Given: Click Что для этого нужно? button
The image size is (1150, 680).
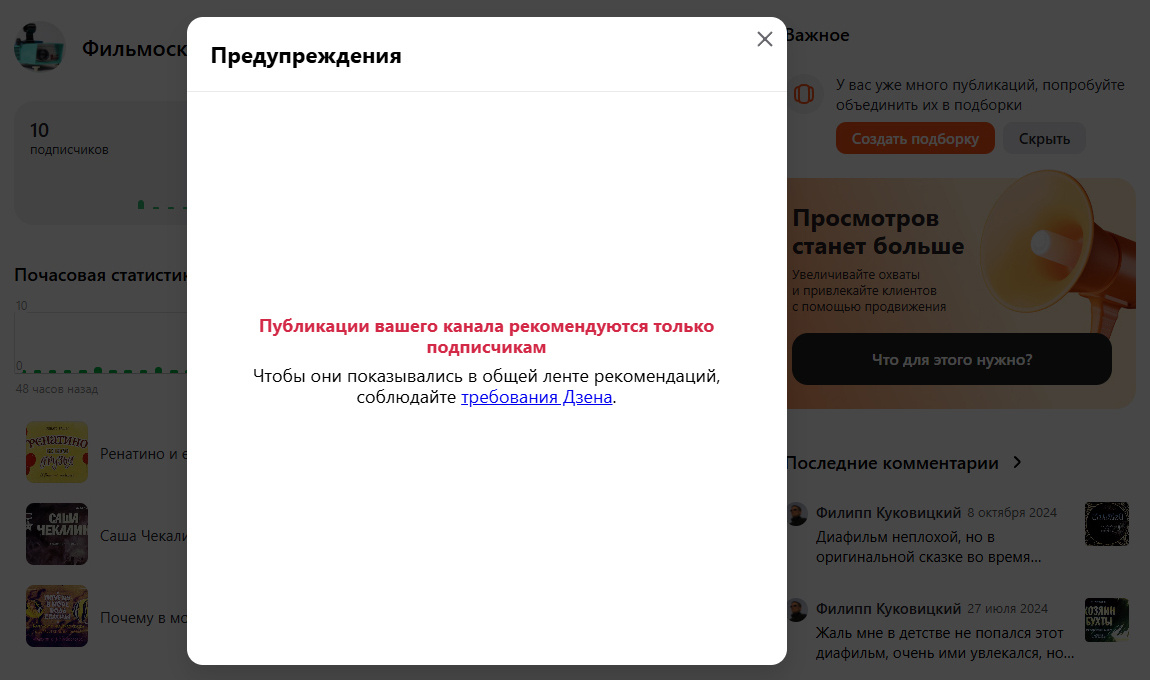Looking at the screenshot, I should (951, 359).
